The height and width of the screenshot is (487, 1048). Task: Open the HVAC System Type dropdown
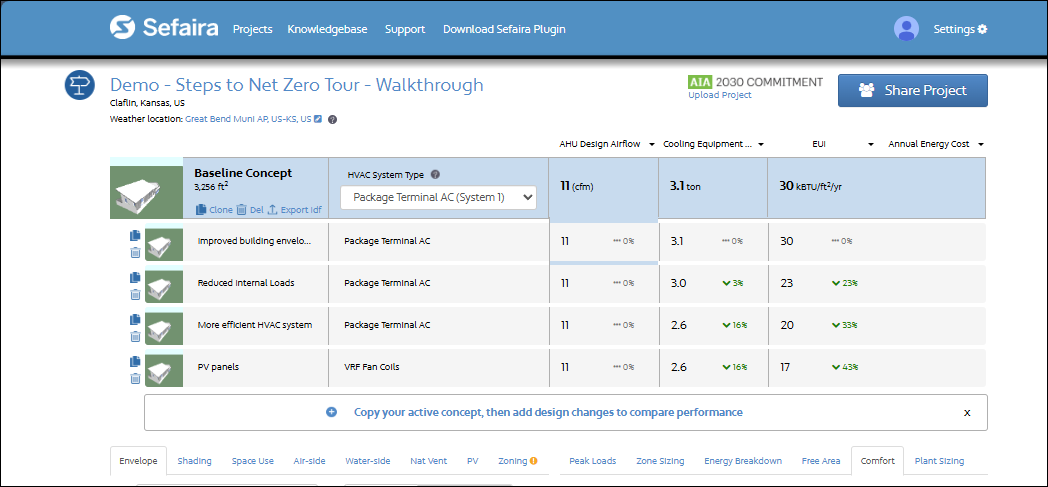pos(438,197)
